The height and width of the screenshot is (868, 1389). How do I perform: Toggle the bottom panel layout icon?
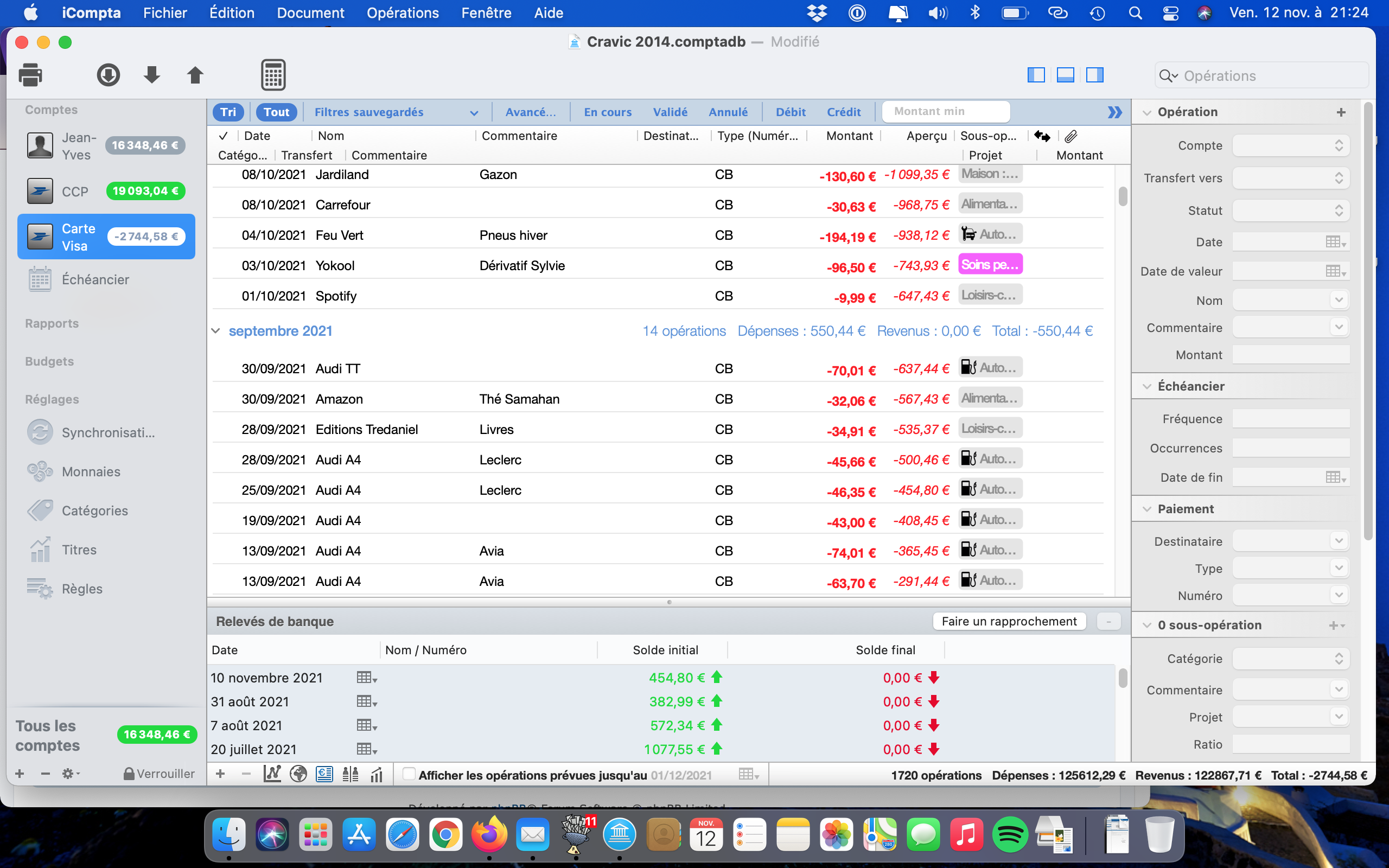pyautogui.click(x=1065, y=75)
